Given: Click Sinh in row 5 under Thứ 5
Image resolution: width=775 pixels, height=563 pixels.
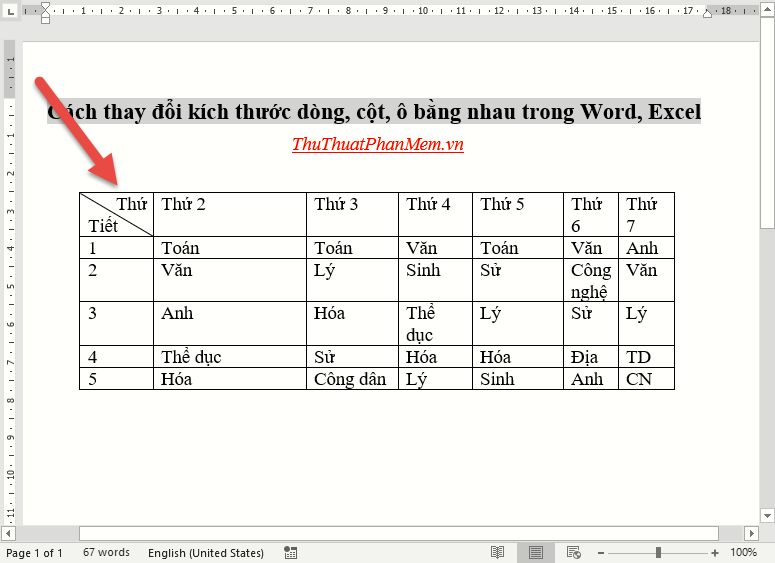Looking at the screenshot, I should click(x=518, y=379).
